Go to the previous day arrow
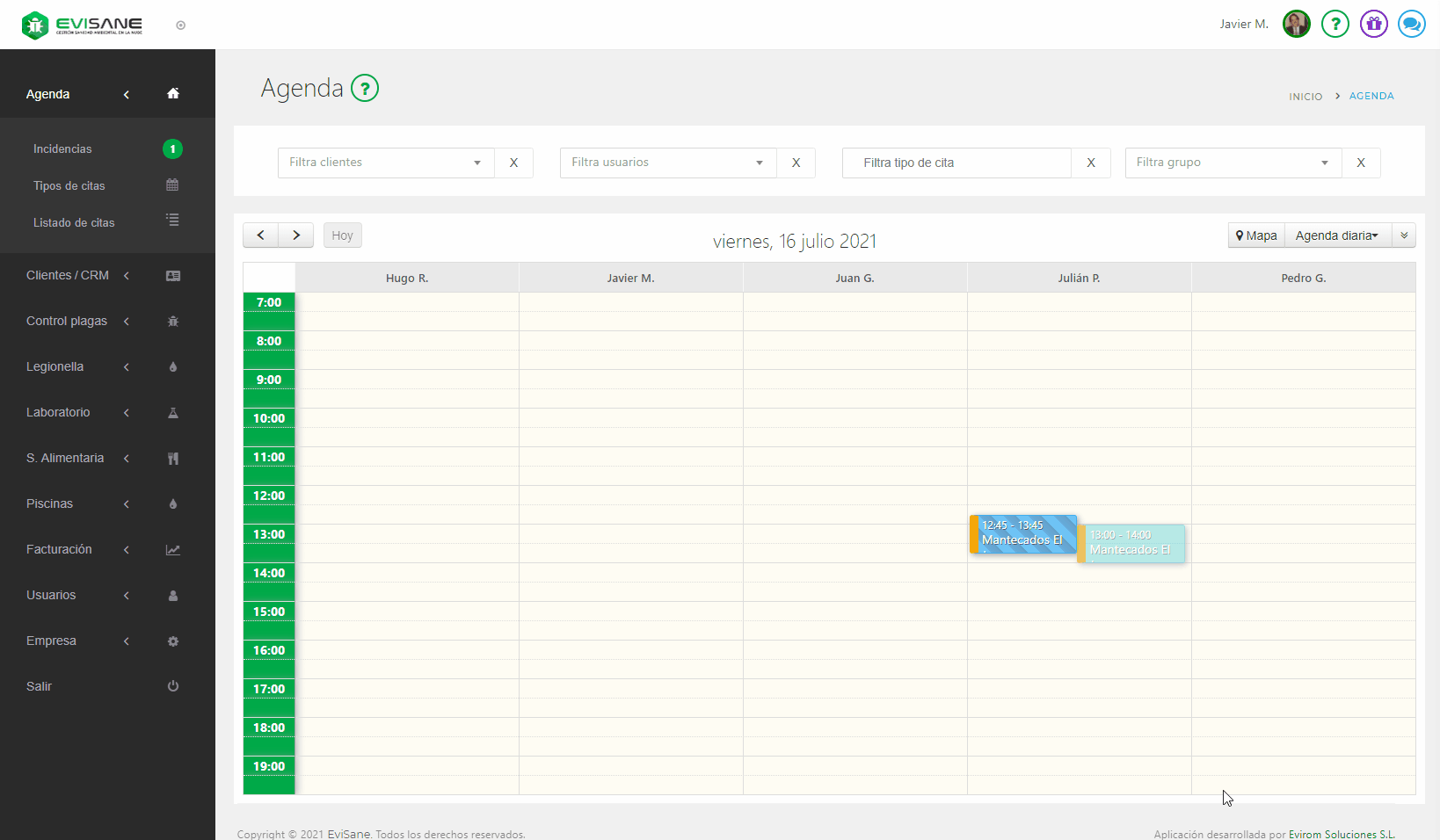Image resolution: width=1440 pixels, height=840 pixels. coord(260,235)
